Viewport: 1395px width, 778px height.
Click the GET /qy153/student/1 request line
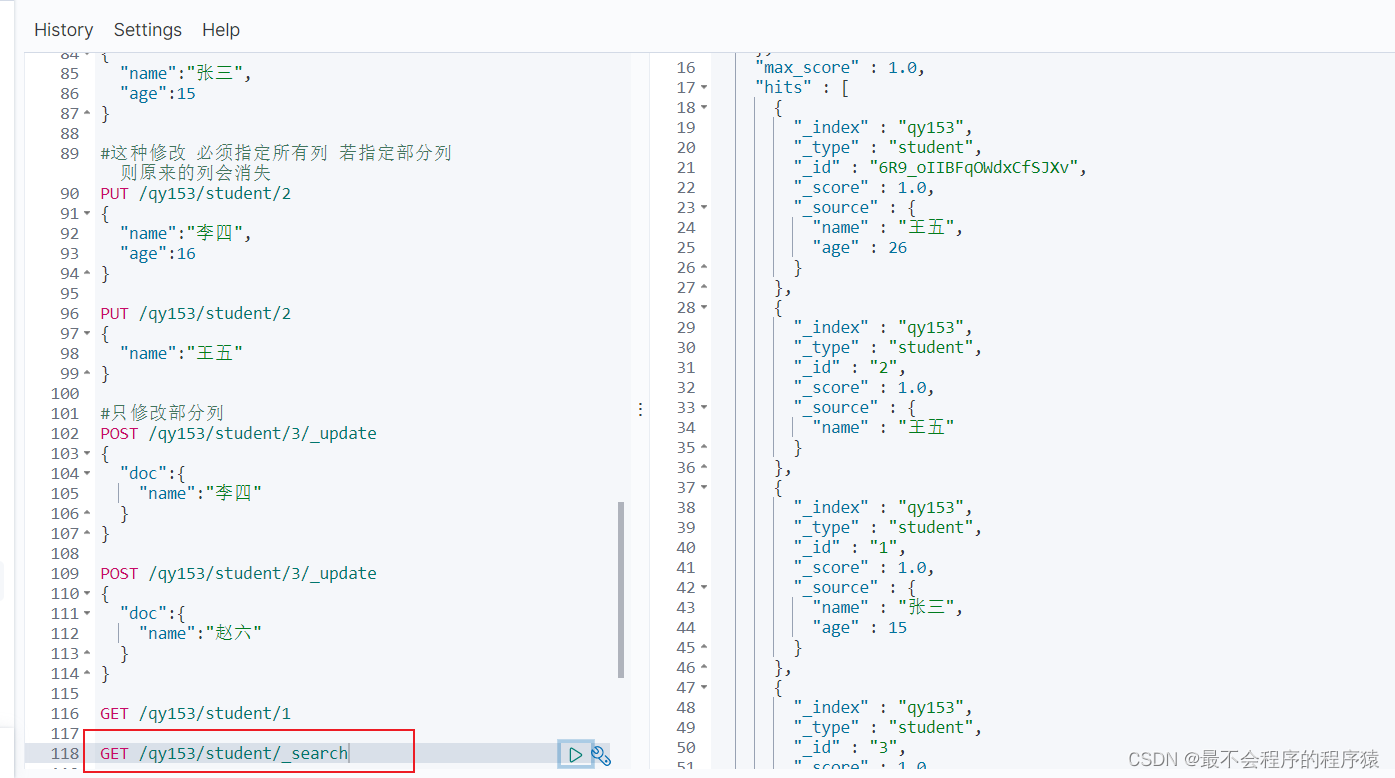coord(195,713)
